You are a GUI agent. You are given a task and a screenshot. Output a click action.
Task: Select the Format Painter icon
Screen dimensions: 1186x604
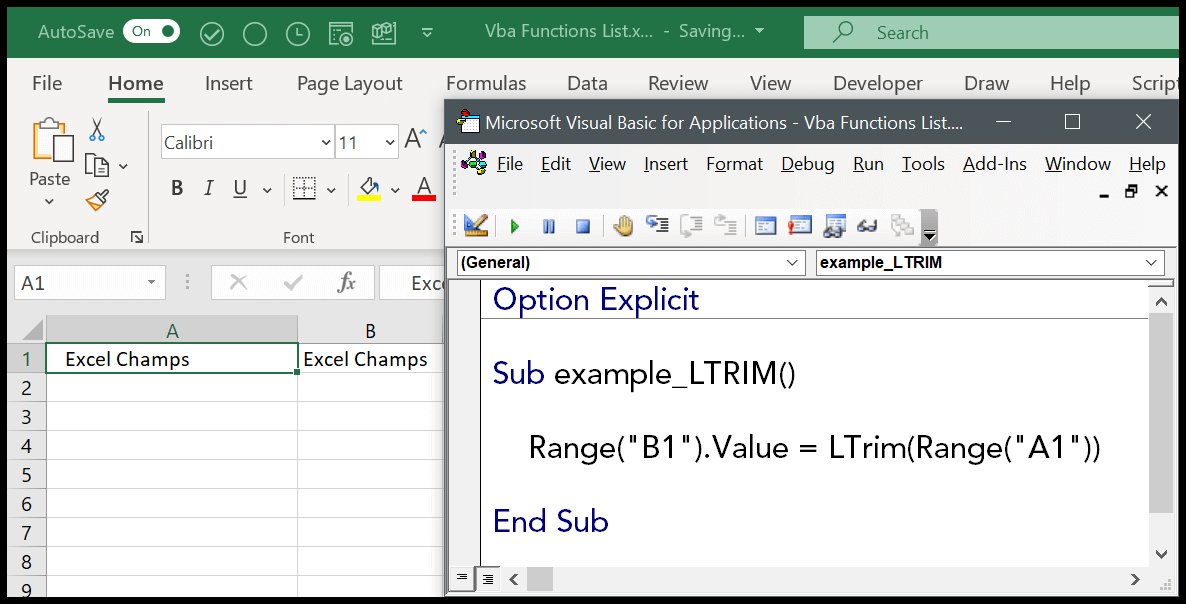96,200
